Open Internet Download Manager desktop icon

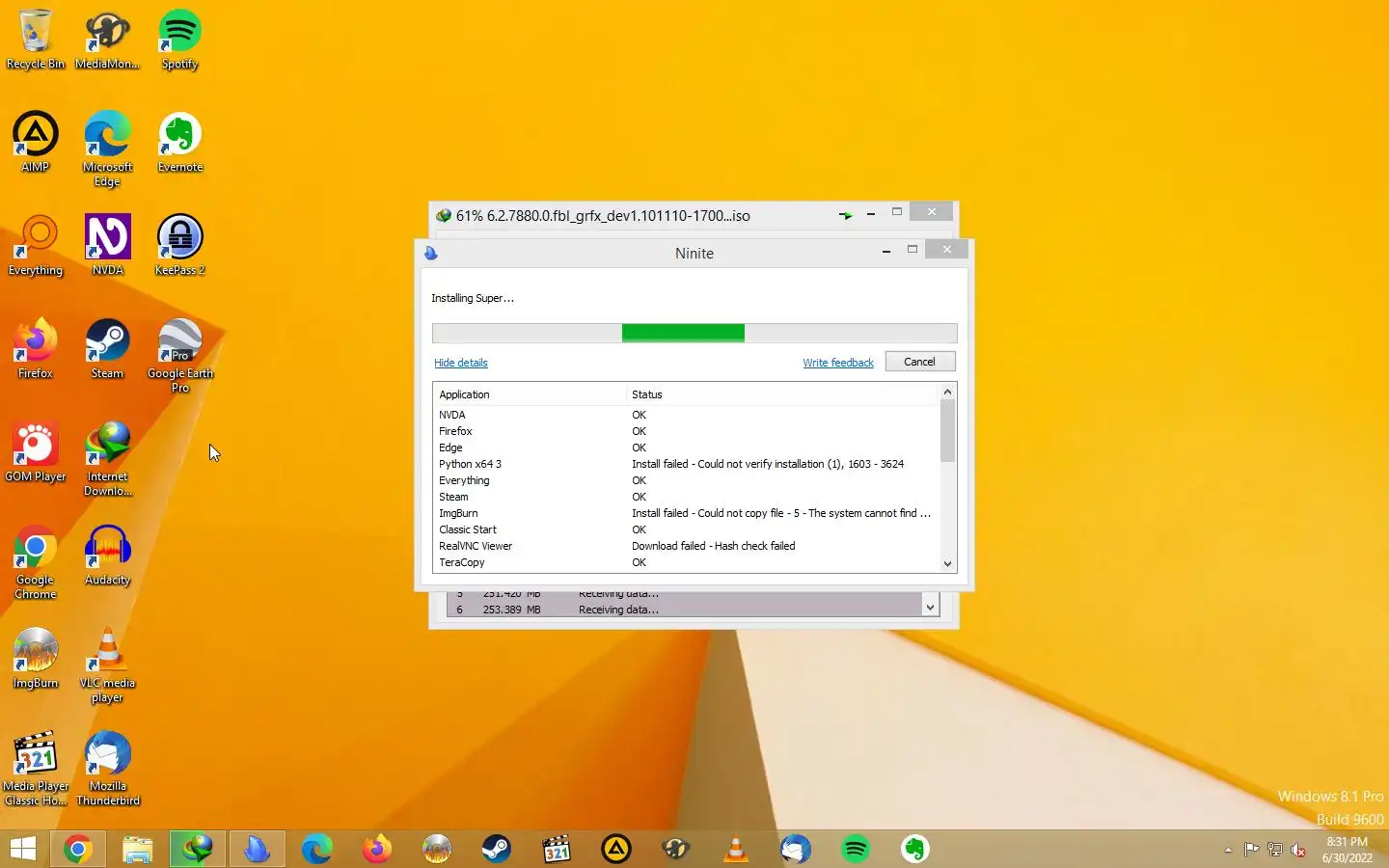107,459
